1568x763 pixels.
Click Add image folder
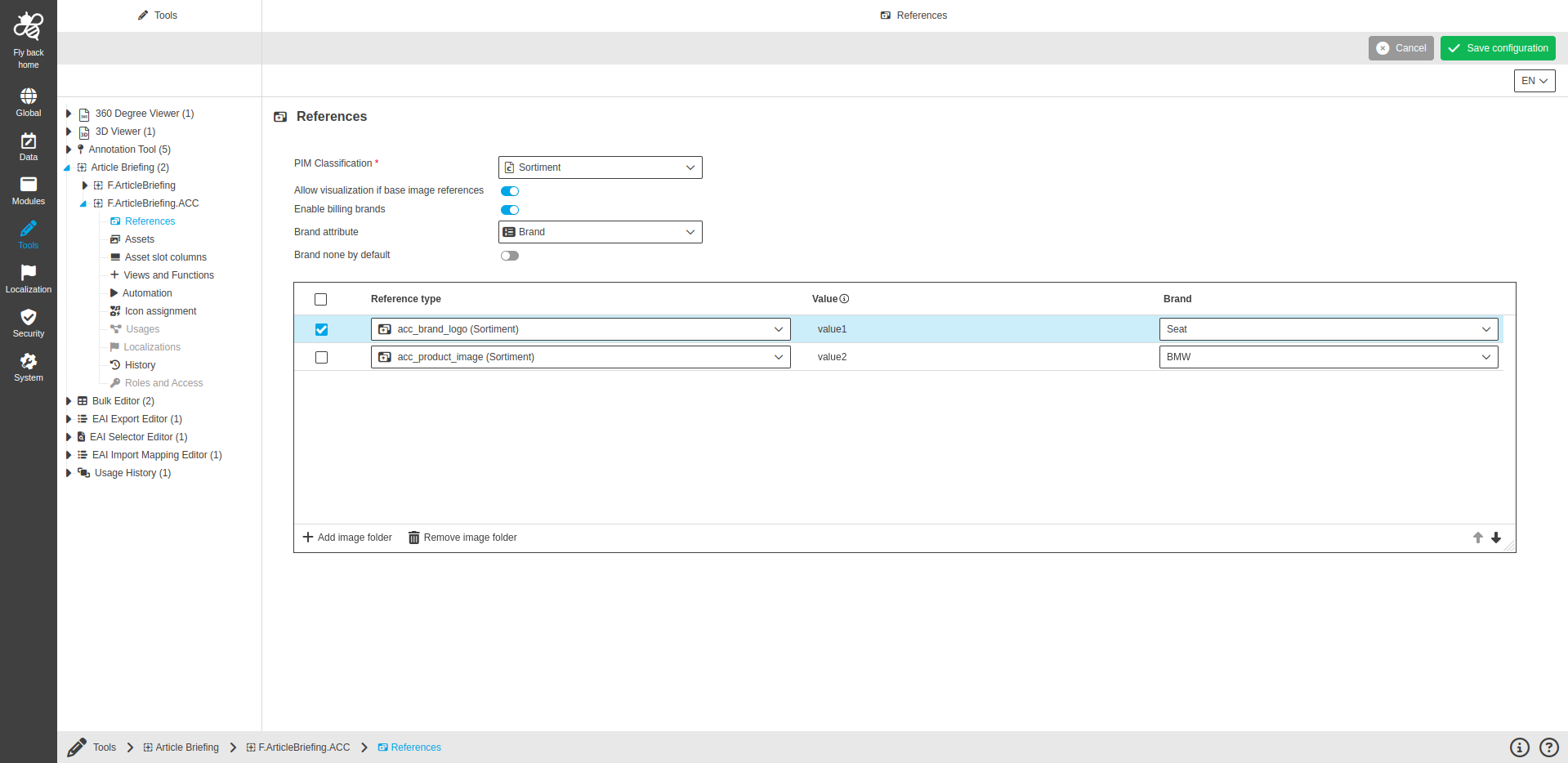coord(347,538)
